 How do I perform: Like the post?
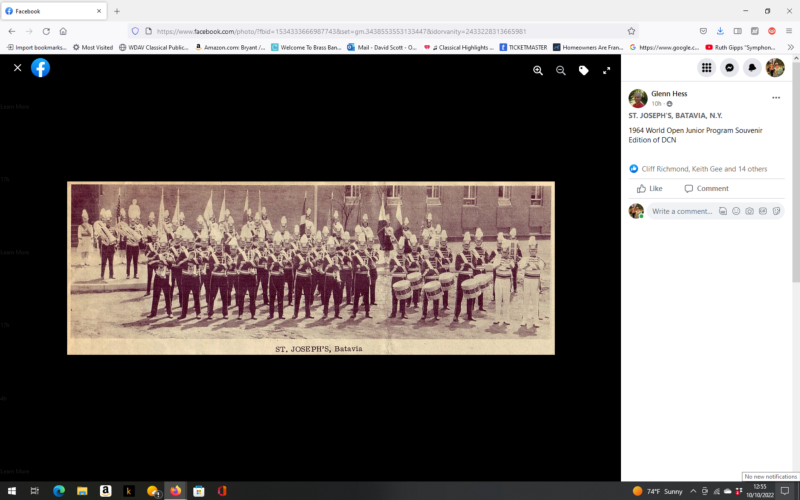[649, 189]
